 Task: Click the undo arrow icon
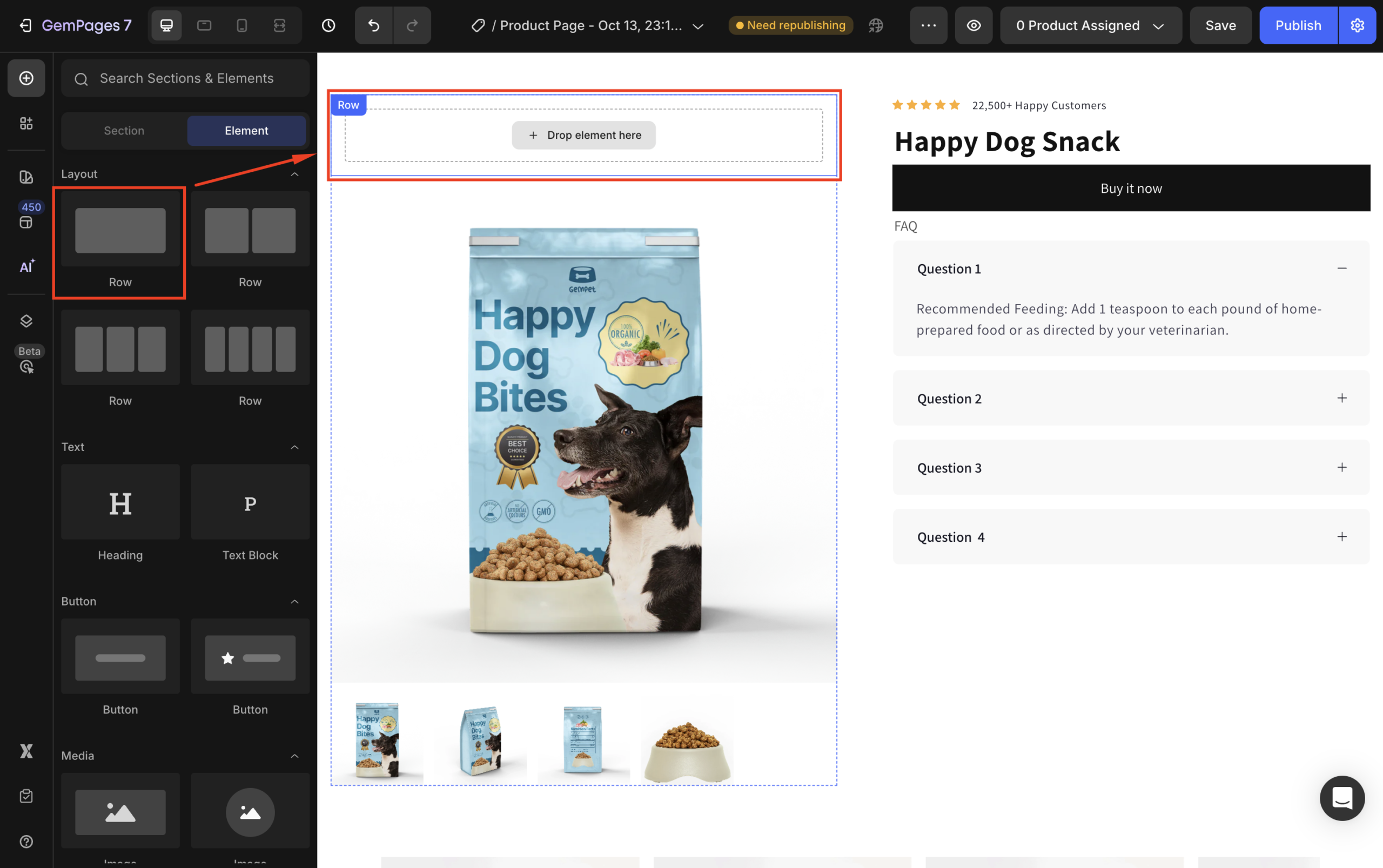pos(374,25)
